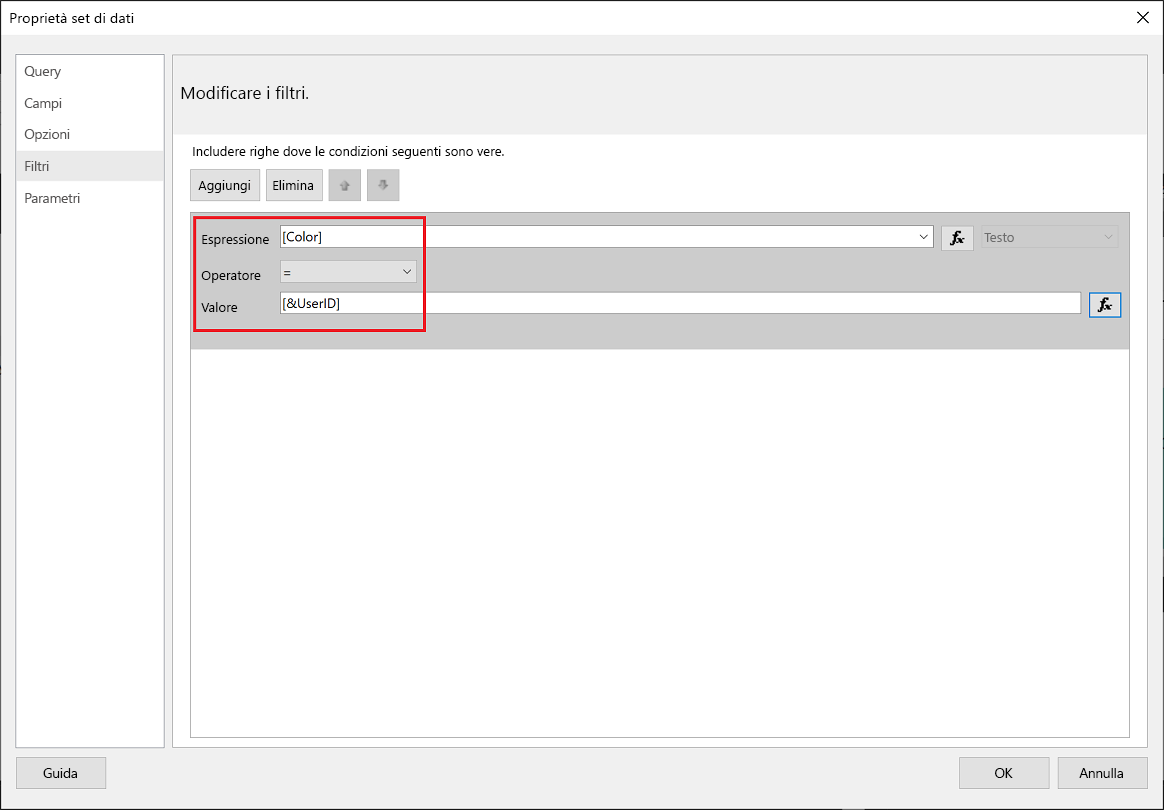Viewport: 1164px width, 810px height.
Task: Open help via the Guida button
Action: 61,773
